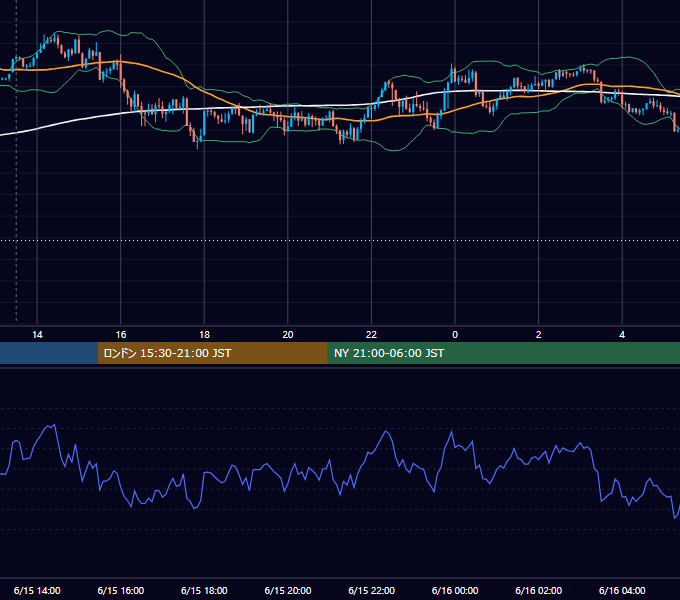Click the white dotted horizontal price line
Screen dimensions: 680x600
[340, 240]
